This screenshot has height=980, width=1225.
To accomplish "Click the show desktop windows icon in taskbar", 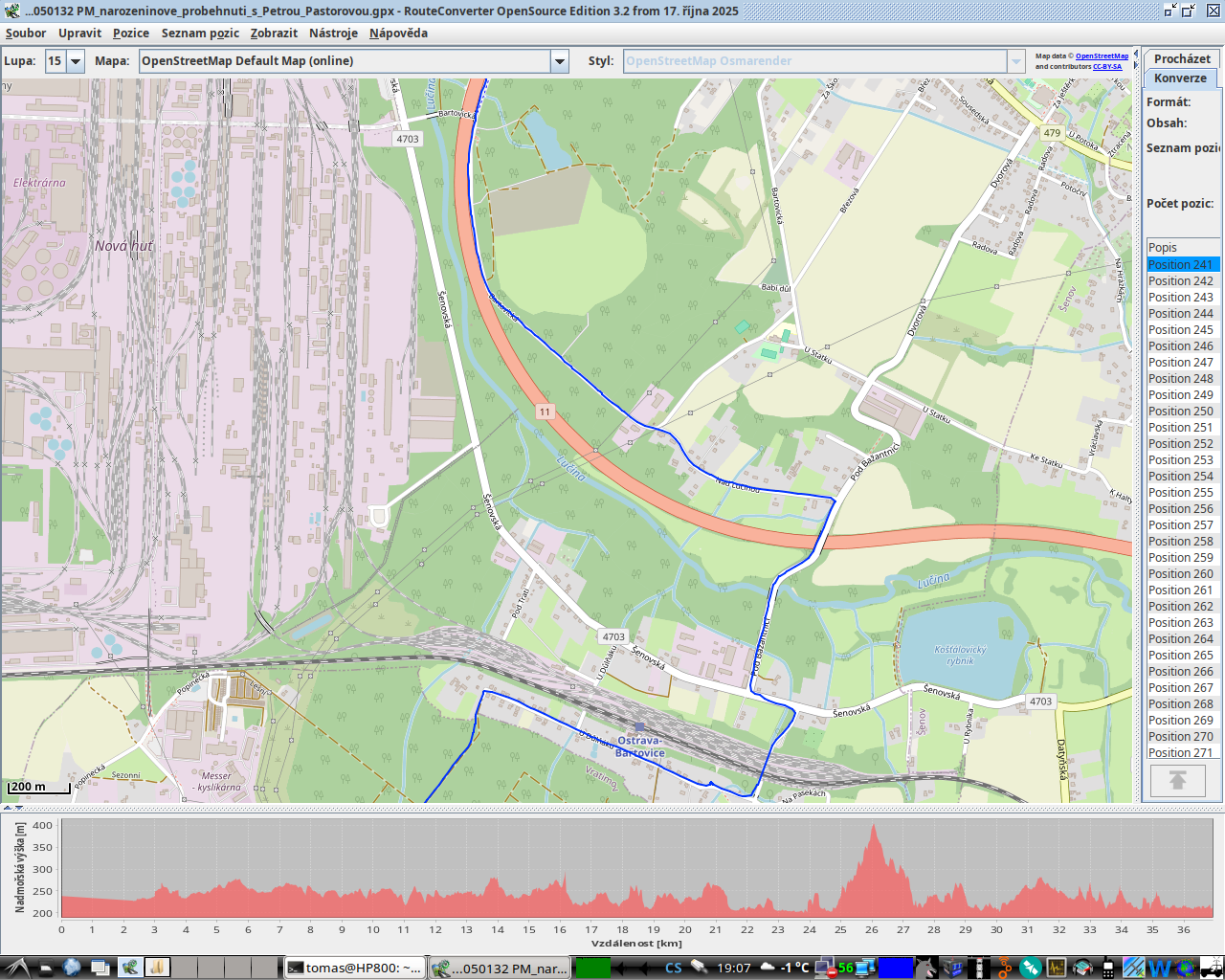I will (x=100, y=968).
